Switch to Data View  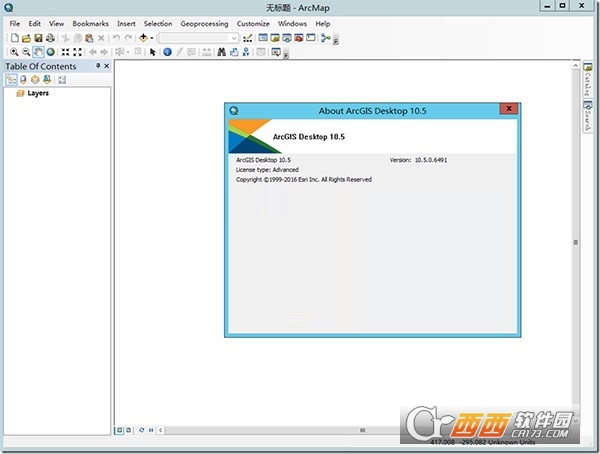point(119,430)
